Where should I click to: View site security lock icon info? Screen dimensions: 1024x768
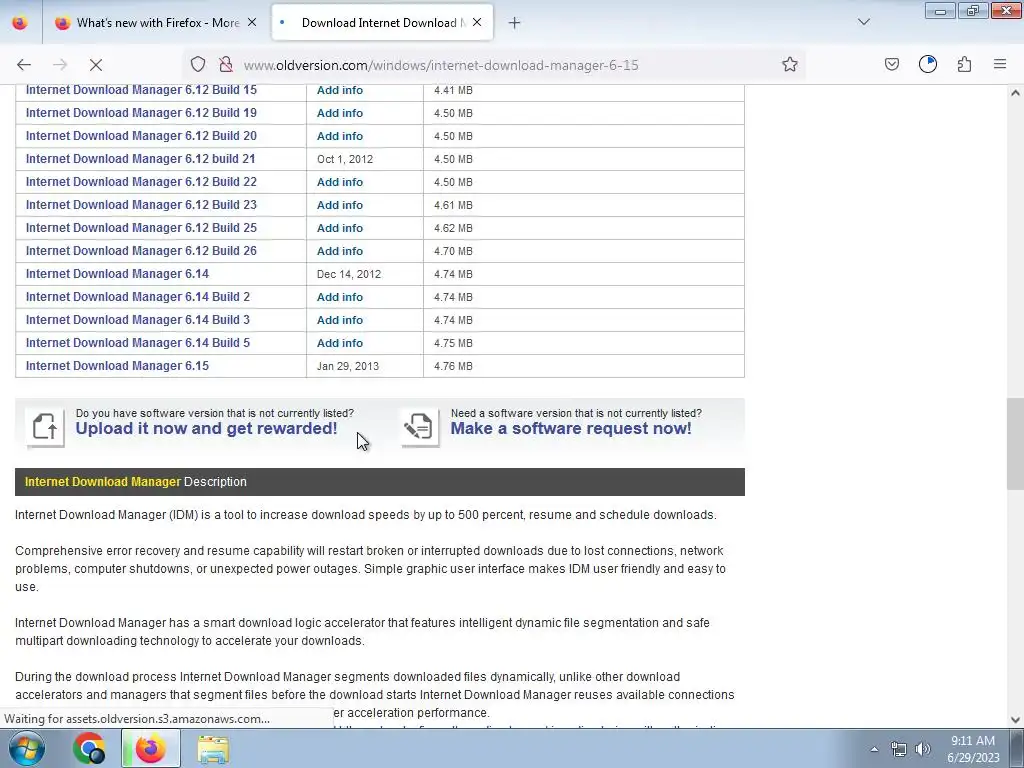(x=226, y=65)
